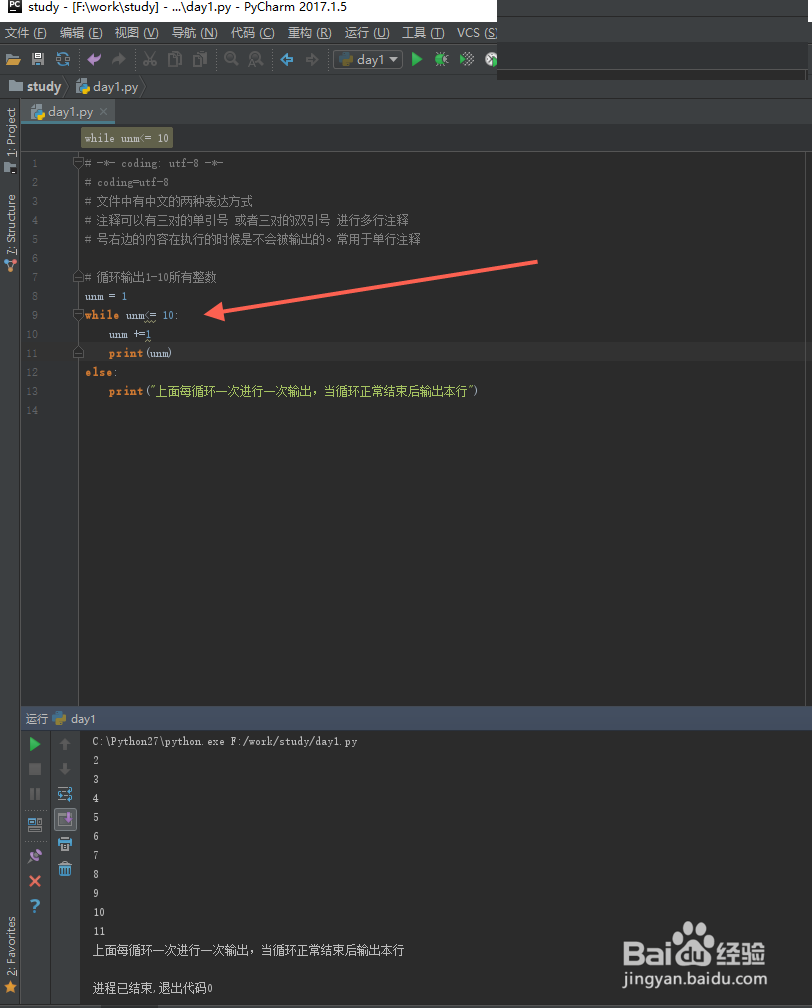
Task: Pin the Run tab with pushpin icon
Action: (x=35, y=856)
